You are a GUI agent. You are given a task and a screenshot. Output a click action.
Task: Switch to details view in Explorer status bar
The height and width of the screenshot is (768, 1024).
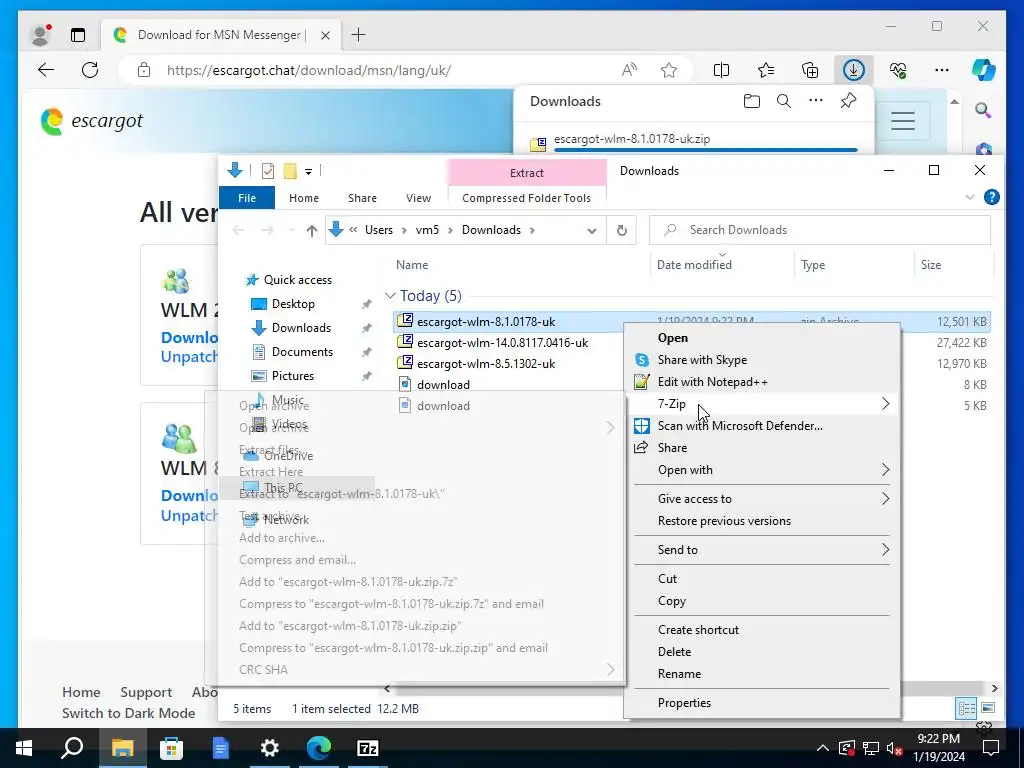click(966, 708)
